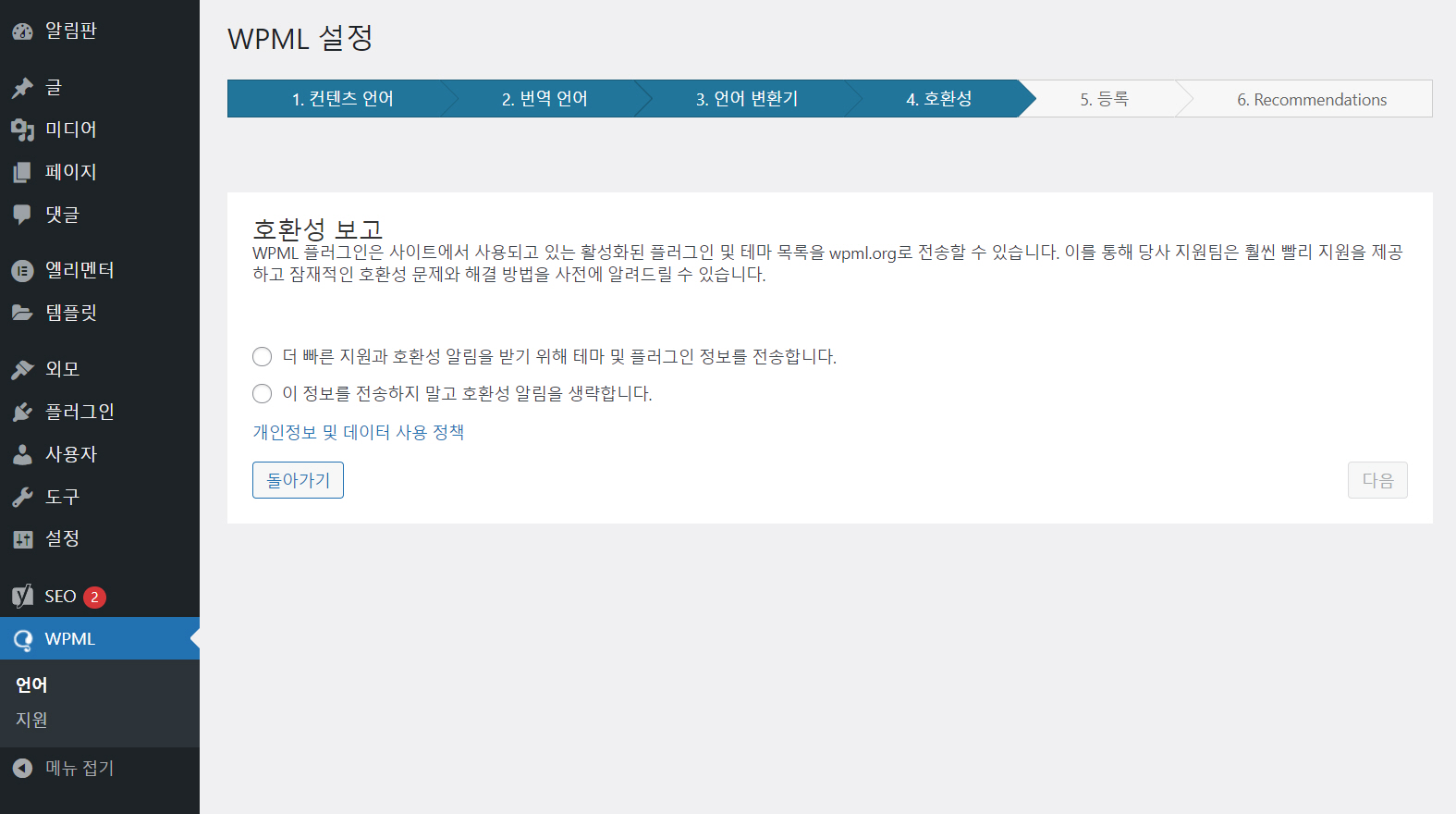Open the 댓글 menu label
The width and height of the screenshot is (1456, 814).
pyautogui.click(x=63, y=215)
